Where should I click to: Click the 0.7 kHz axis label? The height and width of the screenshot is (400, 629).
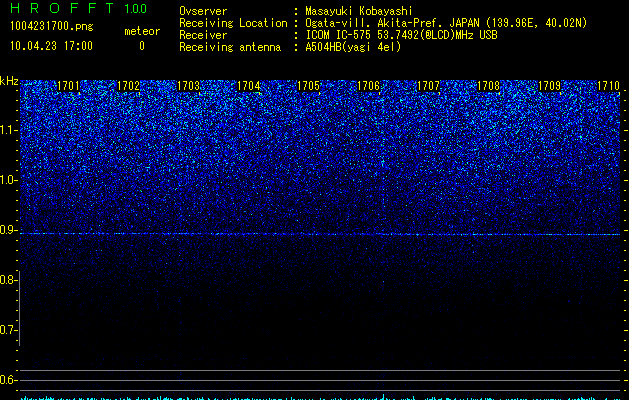tap(9, 330)
